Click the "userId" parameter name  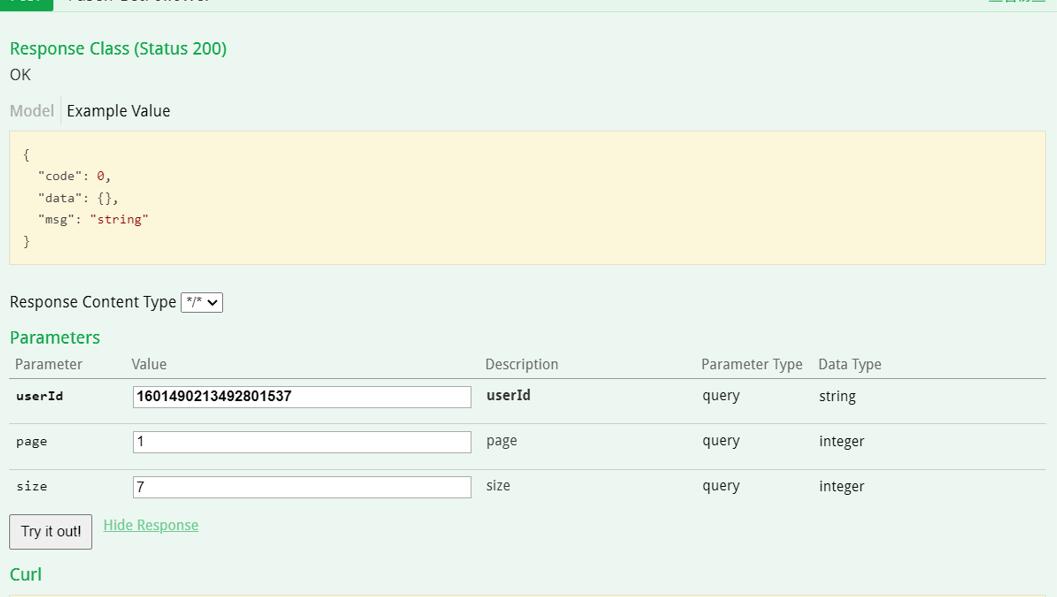pos(39,396)
